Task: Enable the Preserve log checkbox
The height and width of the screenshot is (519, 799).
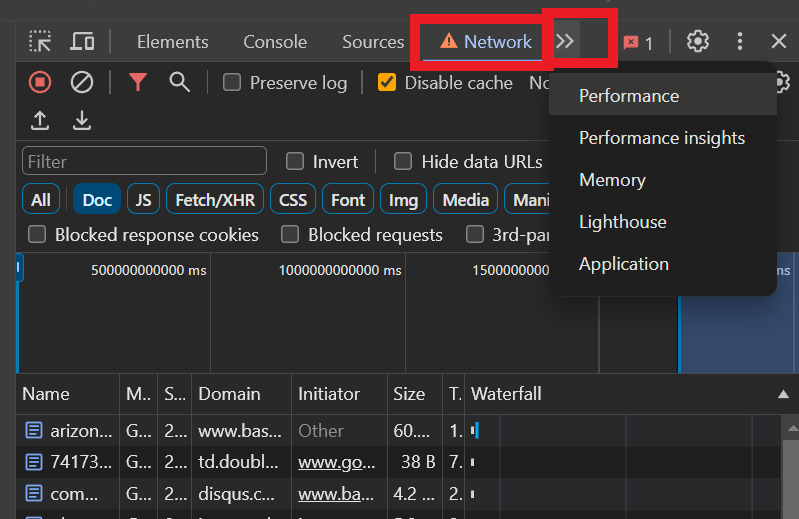Action: [x=232, y=82]
